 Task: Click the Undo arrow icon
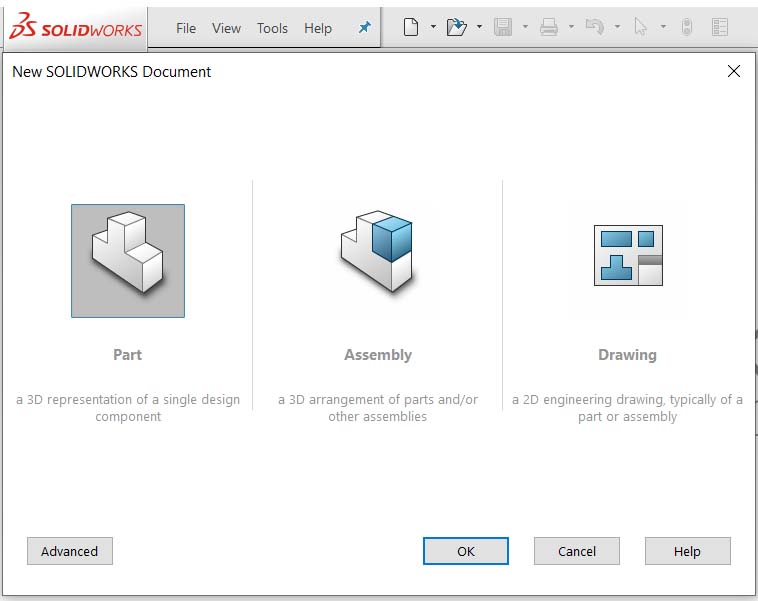594,28
